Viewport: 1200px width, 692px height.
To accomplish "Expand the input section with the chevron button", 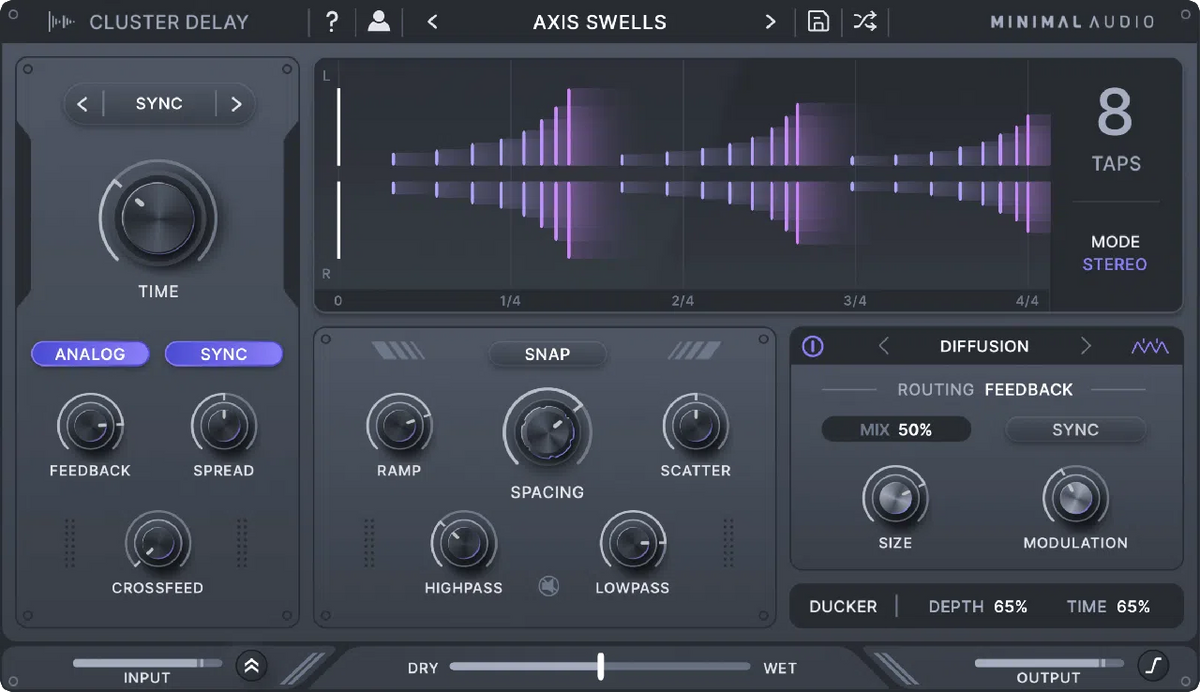I will (251, 665).
